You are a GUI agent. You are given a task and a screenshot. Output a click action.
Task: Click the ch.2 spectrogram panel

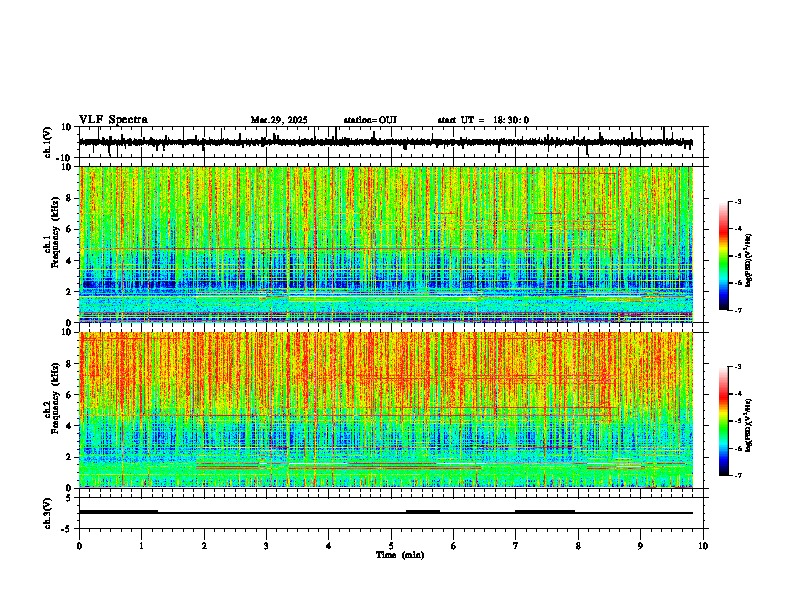pyautogui.click(x=385, y=410)
